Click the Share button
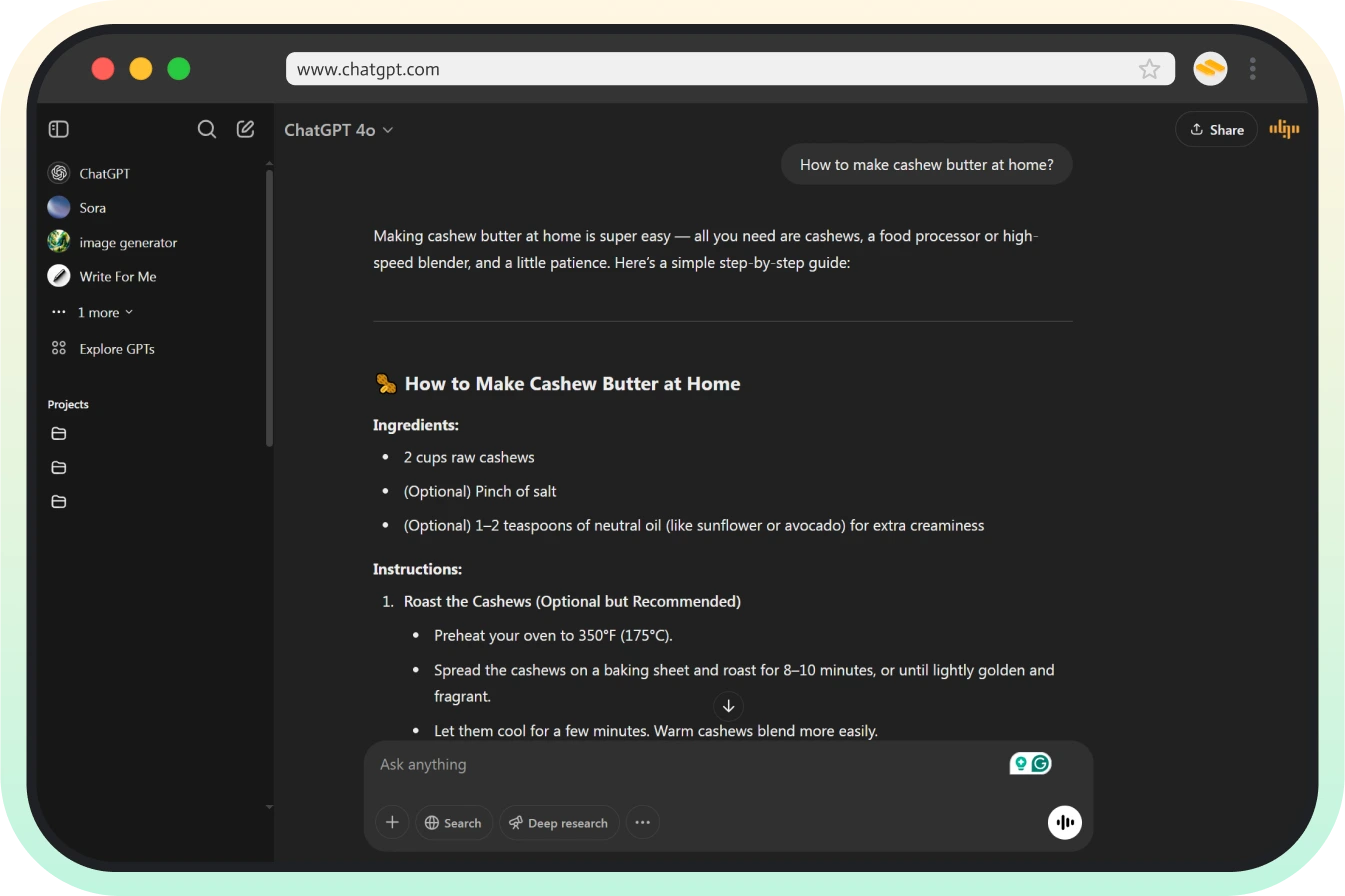 pyautogui.click(x=1216, y=129)
